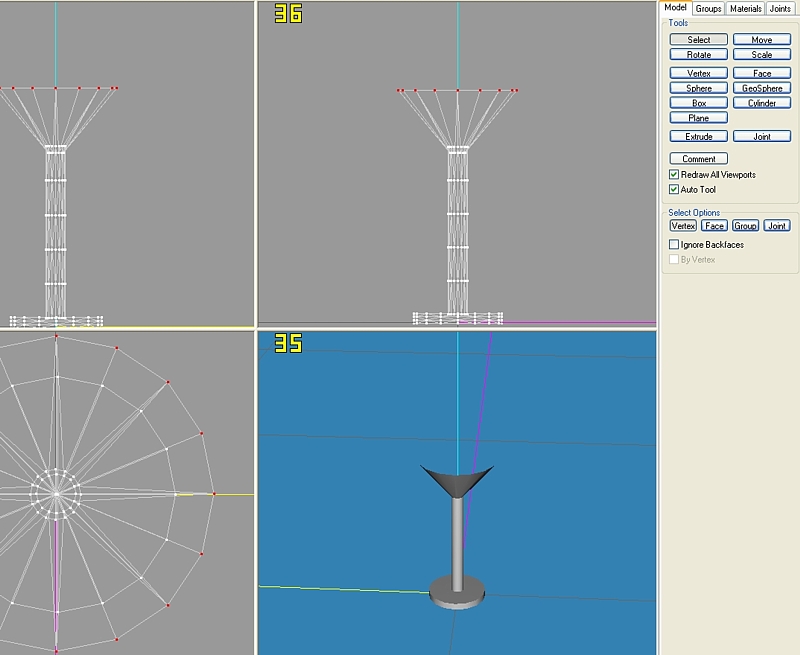The image size is (800, 655).
Task: Activate the Extrude tool
Action: point(699,136)
